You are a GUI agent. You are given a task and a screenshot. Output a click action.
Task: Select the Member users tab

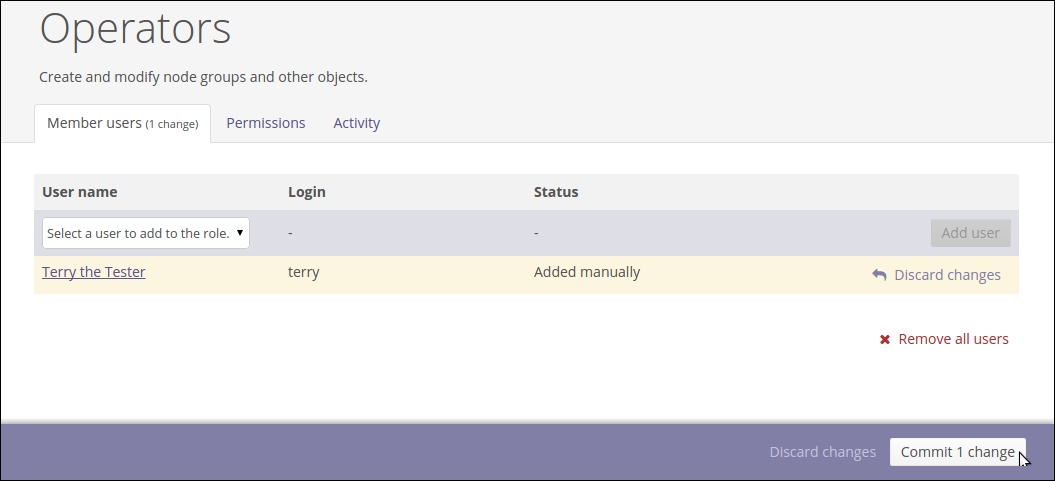pyautogui.click(x=122, y=123)
